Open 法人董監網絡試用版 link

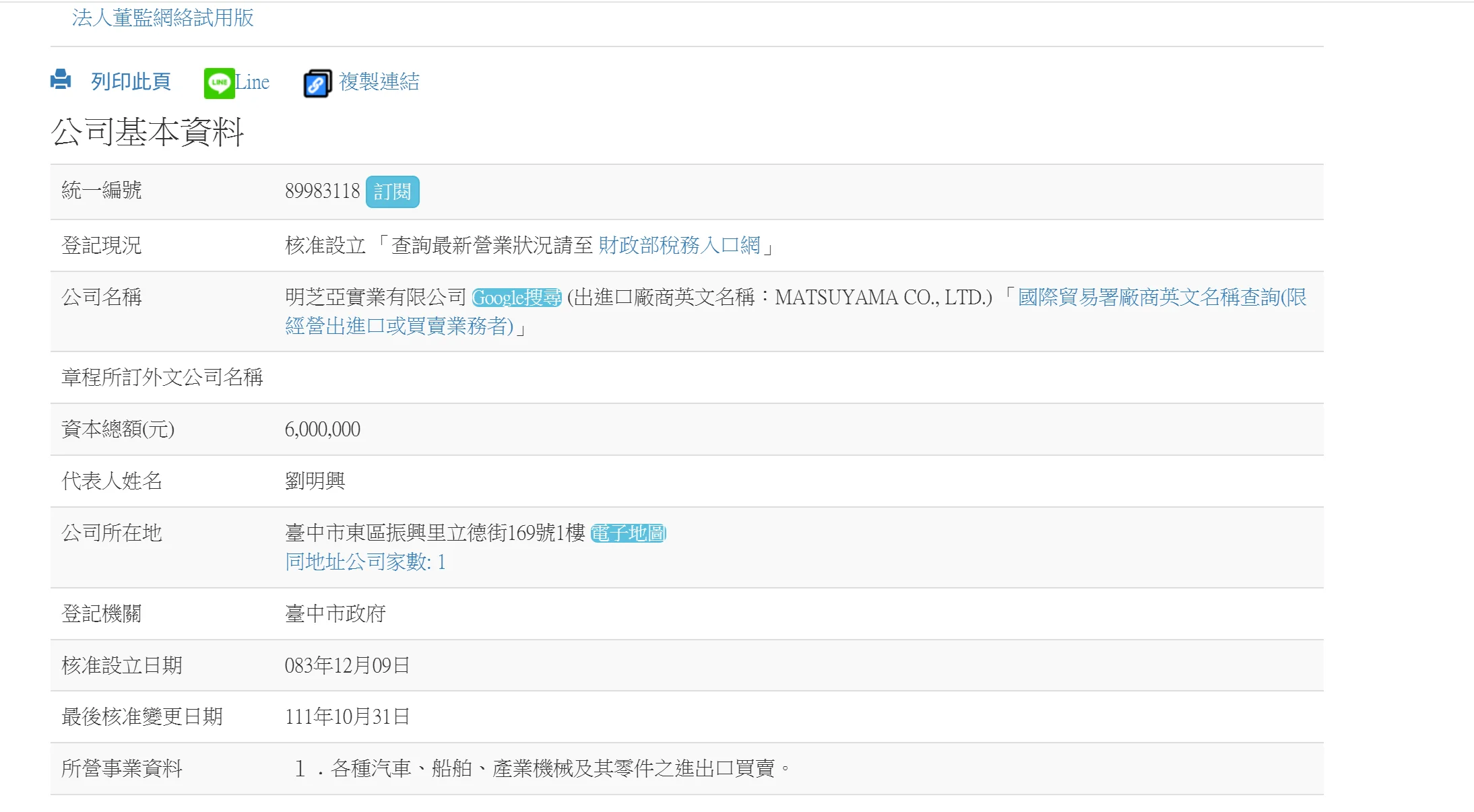tap(162, 18)
